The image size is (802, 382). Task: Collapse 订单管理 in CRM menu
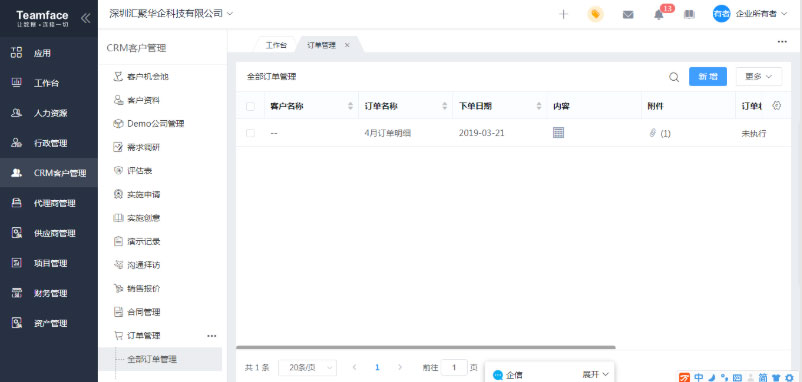[143, 335]
